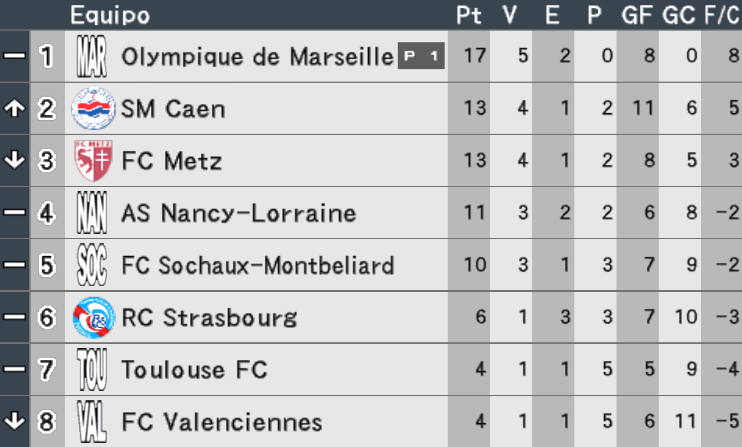Click the down arrow beside FC Metz
The height and width of the screenshot is (447, 742).
coord(14,160)
